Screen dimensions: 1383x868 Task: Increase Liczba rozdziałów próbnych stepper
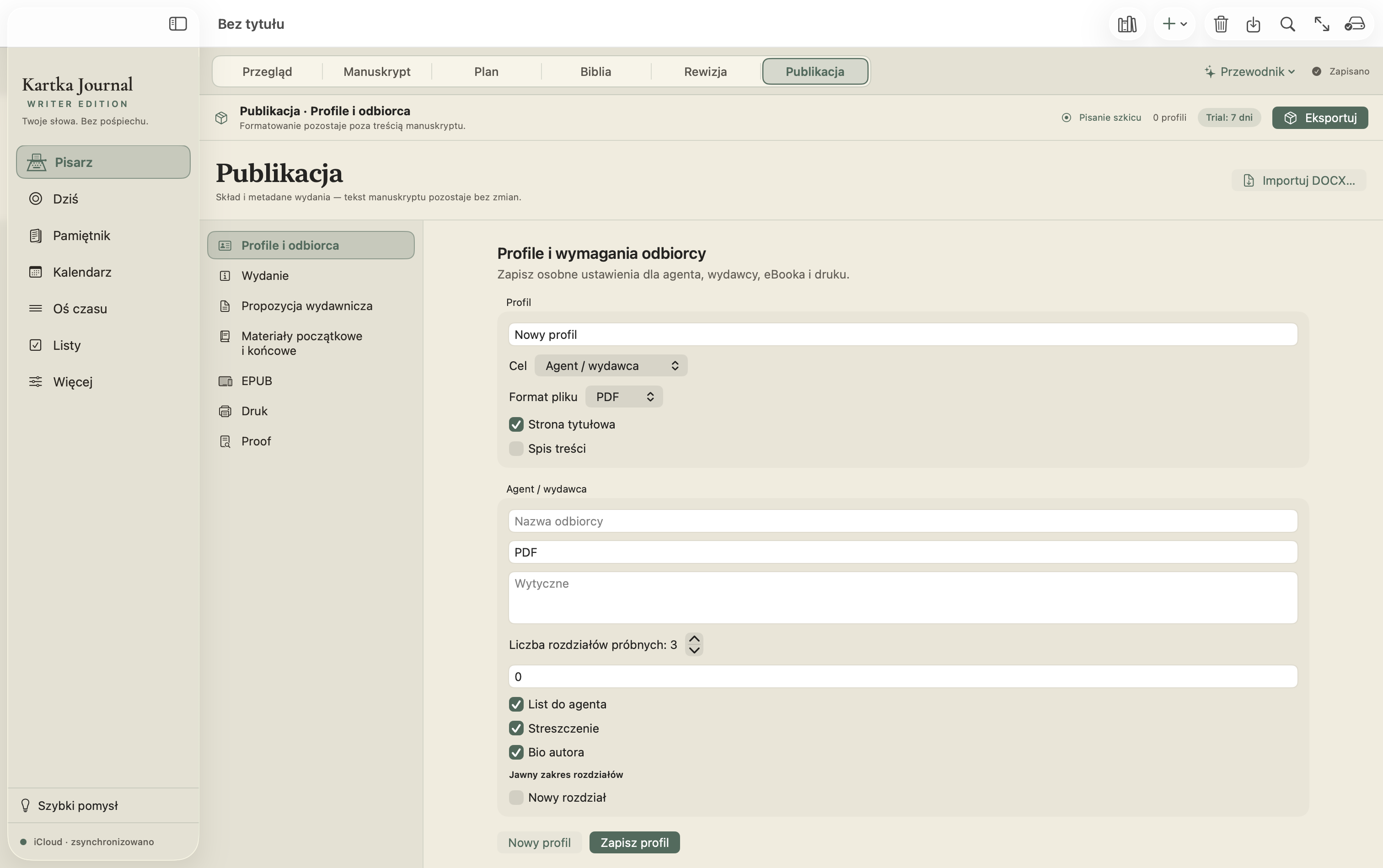click(x=694, y=639)
